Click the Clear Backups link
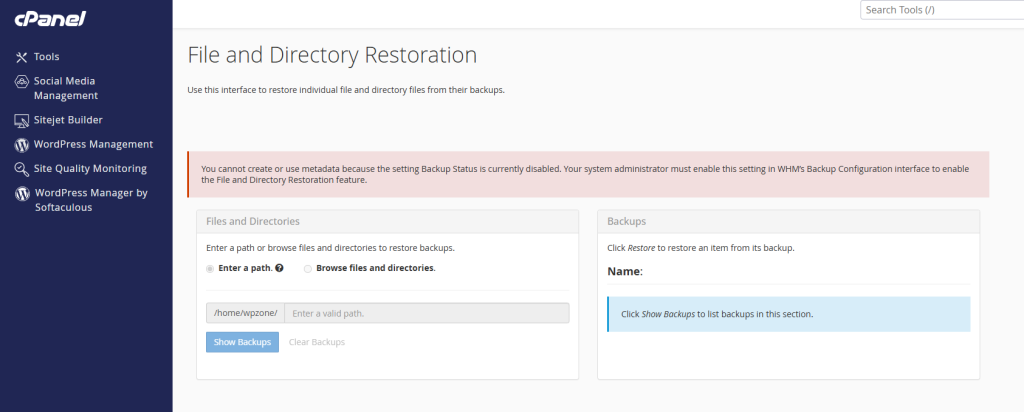This screenshot has width=1024, height=412. coord(317,342)
